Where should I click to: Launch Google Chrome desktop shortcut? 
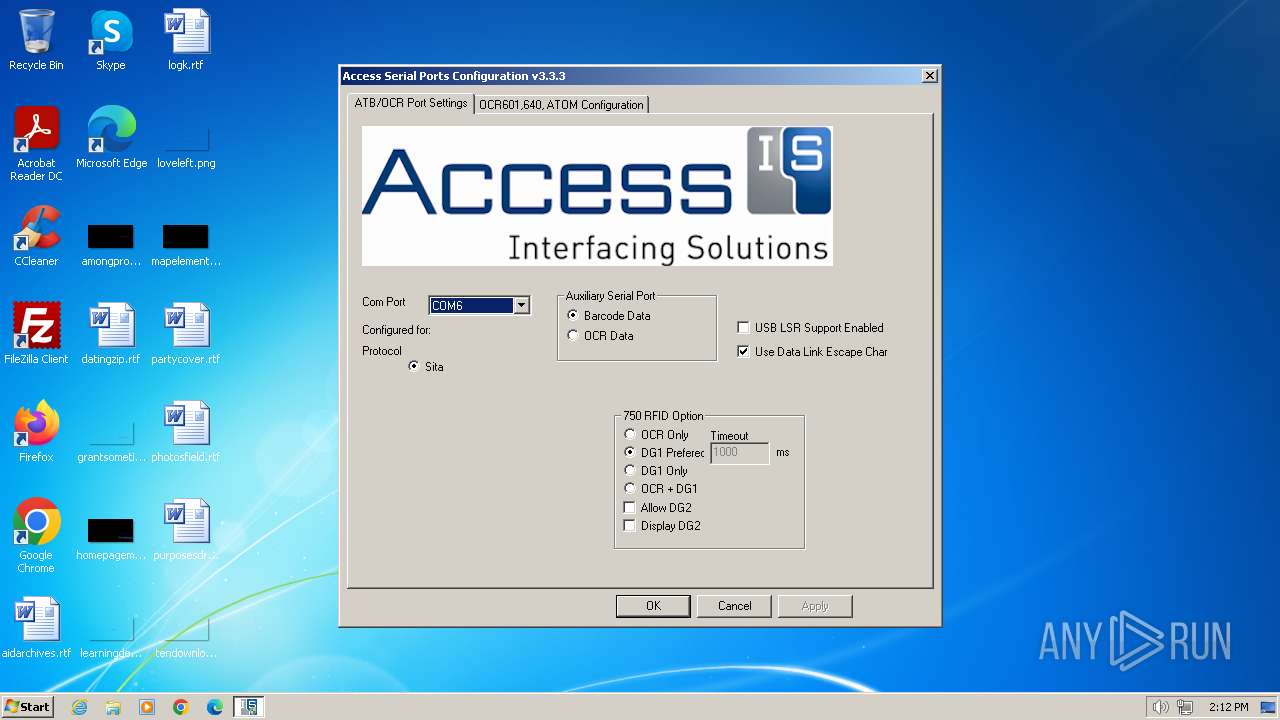(x=36, y=536)
